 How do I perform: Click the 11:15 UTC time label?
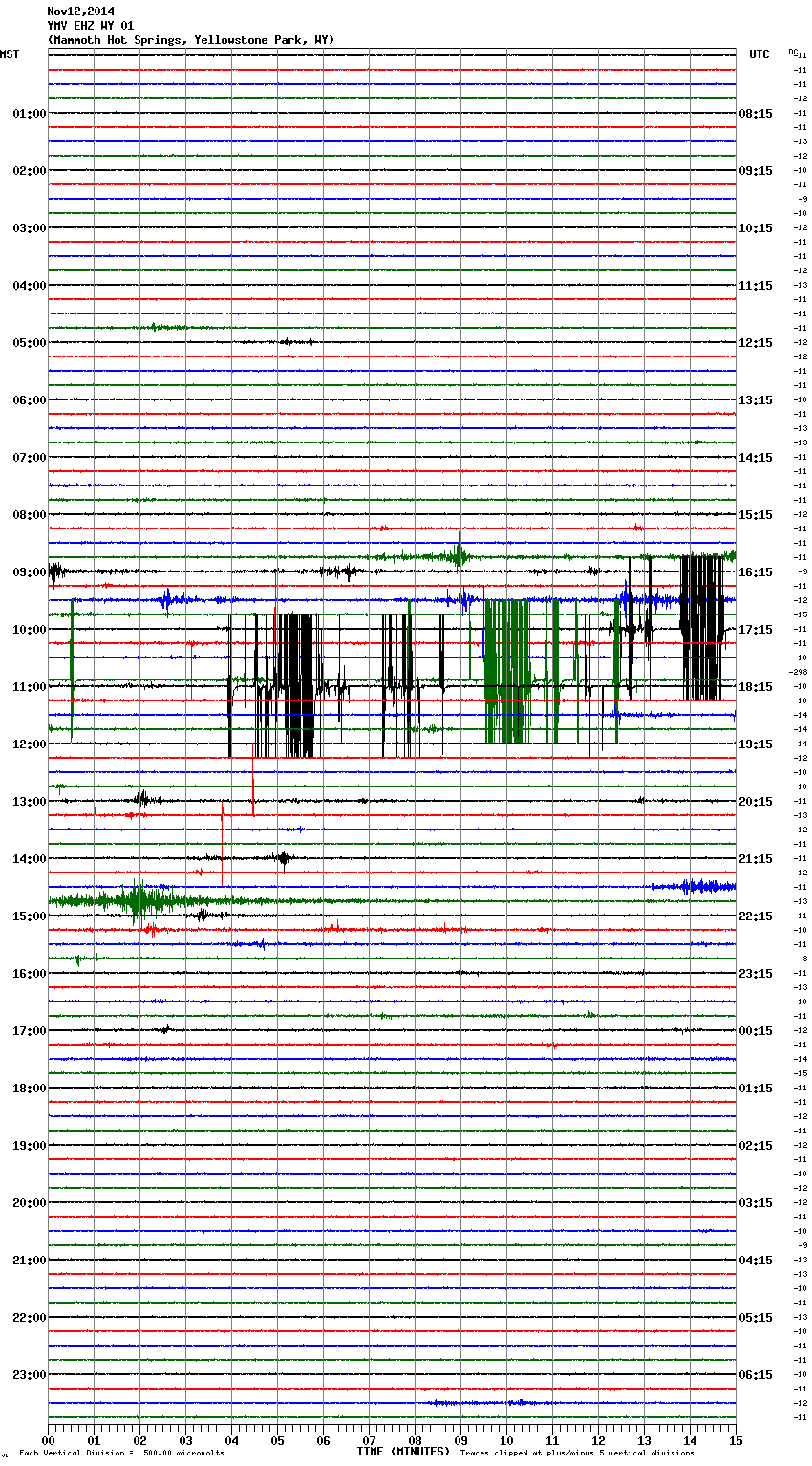[x=756, y=286]
